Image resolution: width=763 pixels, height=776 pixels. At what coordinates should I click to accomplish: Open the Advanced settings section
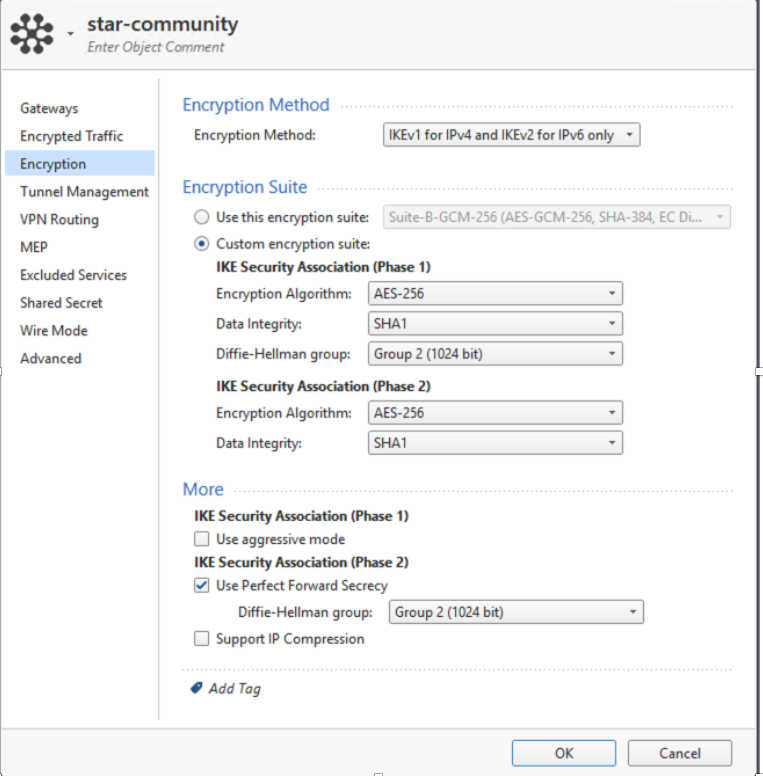tap(51, 358)
